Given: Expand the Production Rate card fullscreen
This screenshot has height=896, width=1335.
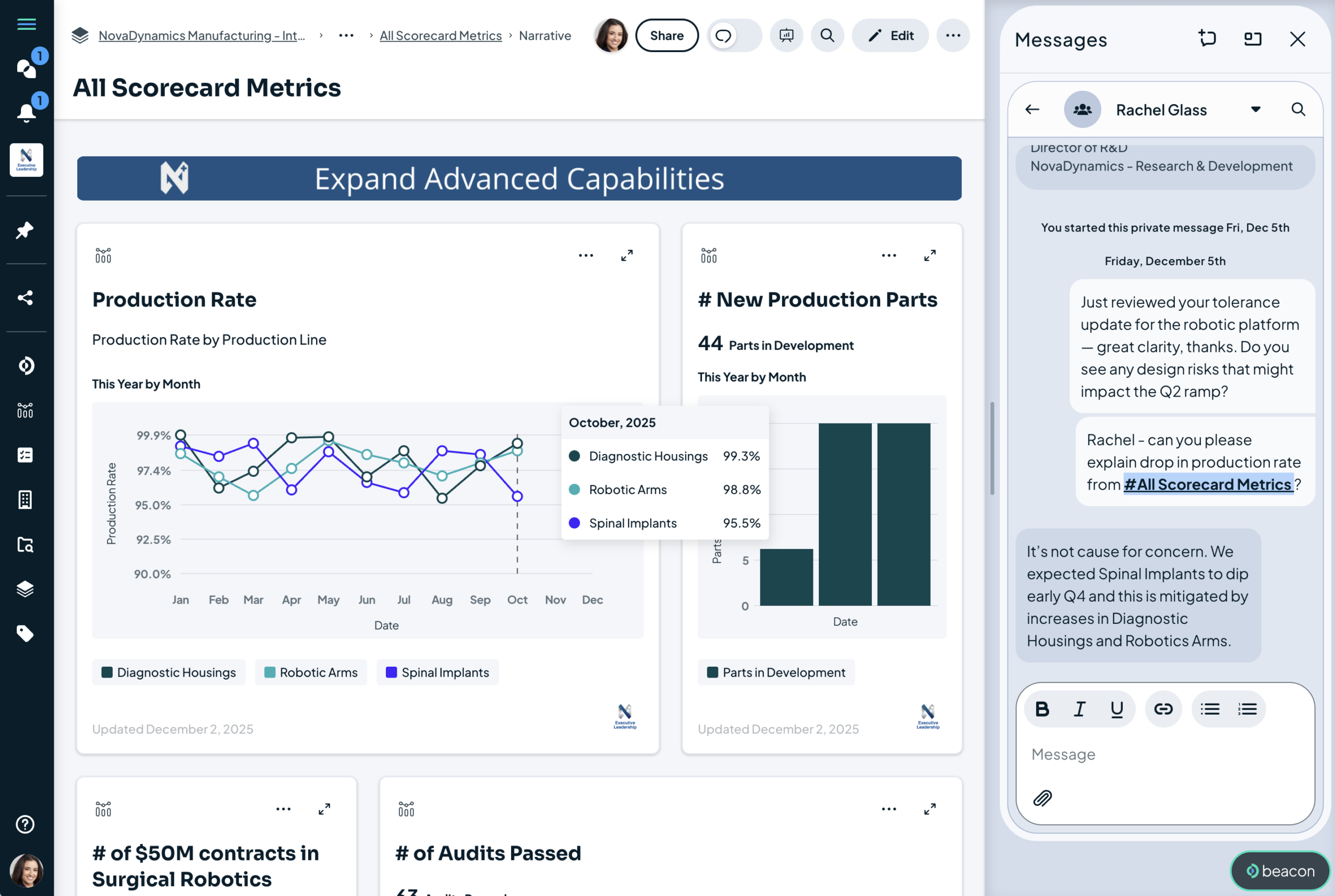Looking at the screenshot, I should (x=627, y=255).
